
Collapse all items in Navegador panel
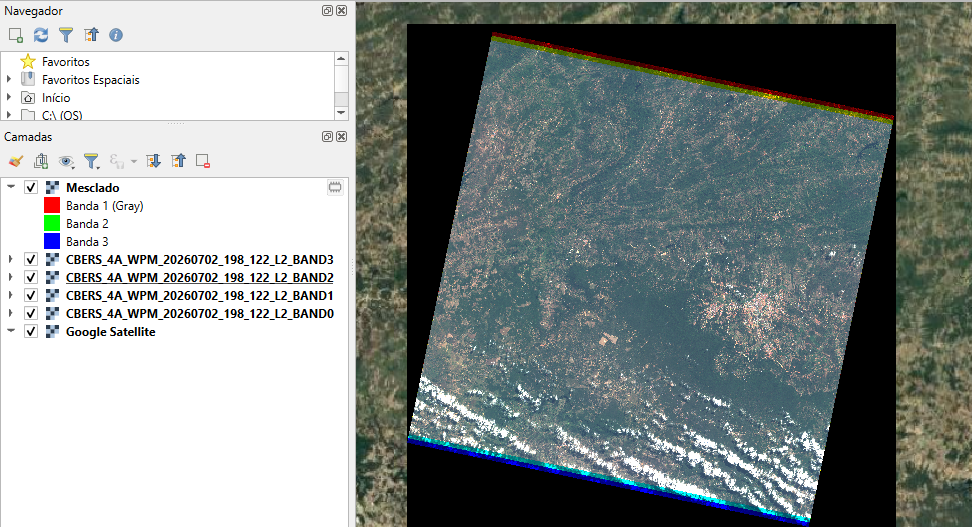coord(91,35)
